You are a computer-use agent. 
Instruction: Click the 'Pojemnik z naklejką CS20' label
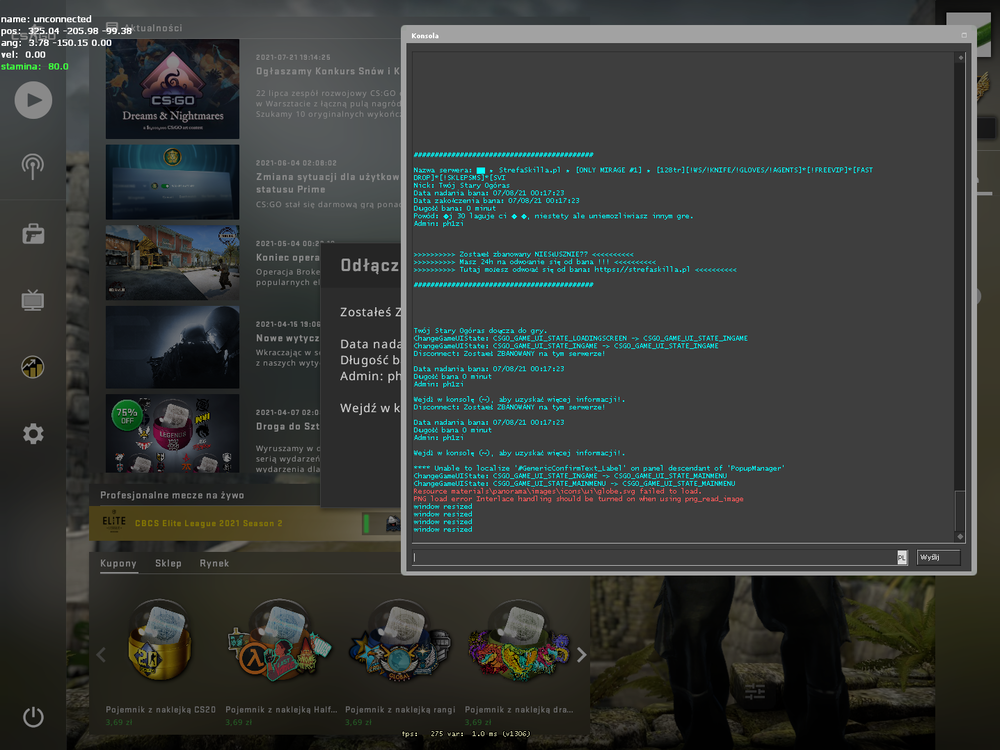161,709
